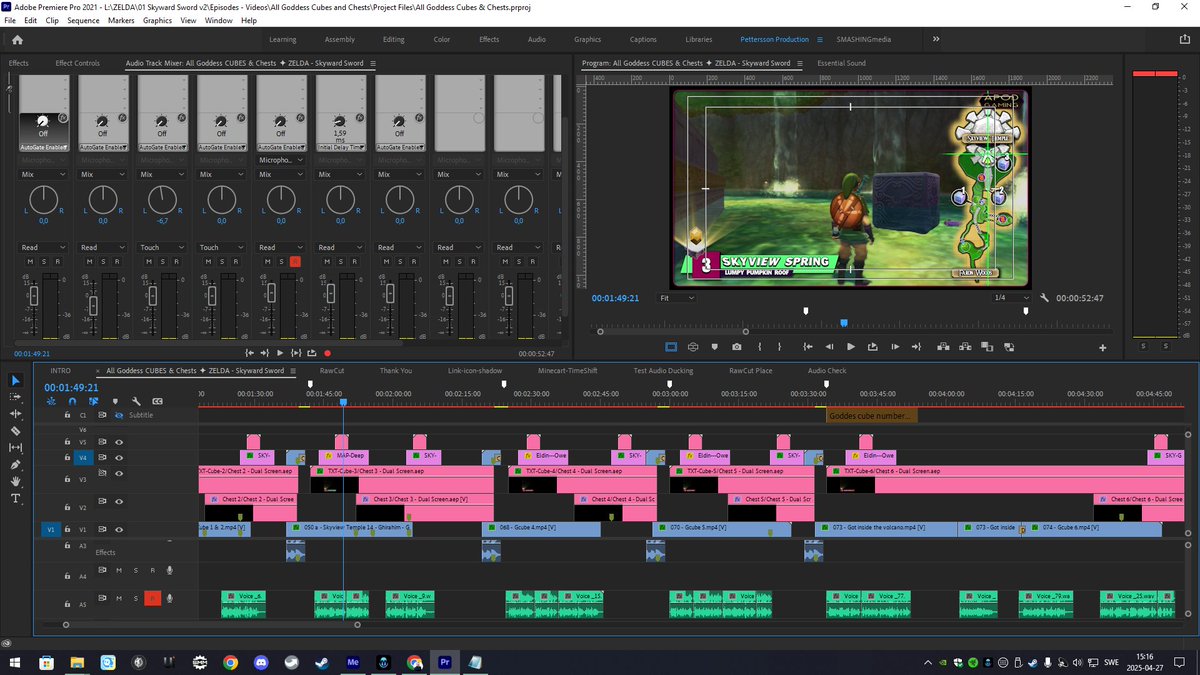Image resolution: width=1200 pixels, height=675 pixels.
Task: Click the Home icon in workspace bar
Action: click(16, 39)
